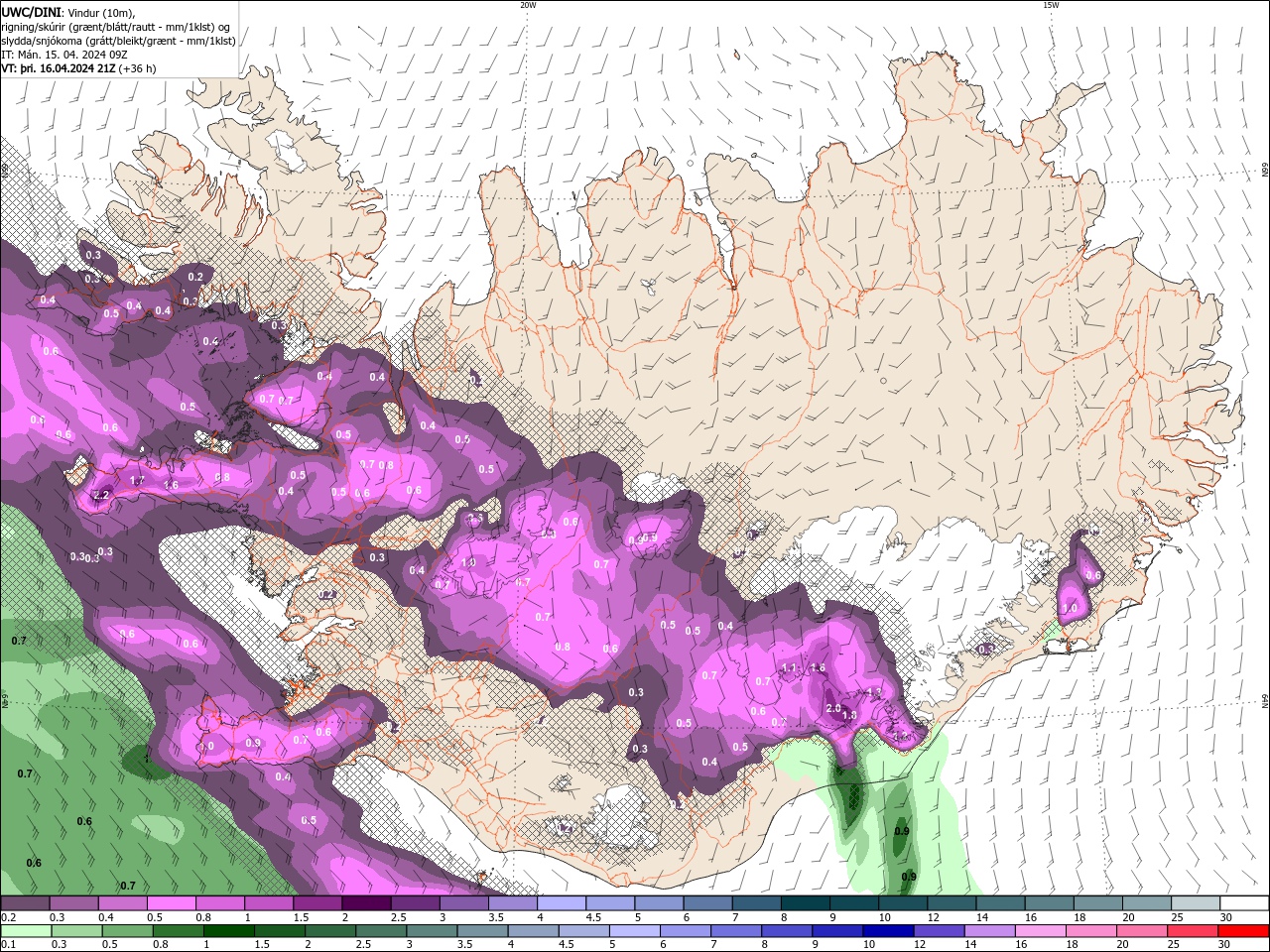Click initial time 'IT: Mán. 15. 04. 2024 09Z'

(x=64, y=55)
